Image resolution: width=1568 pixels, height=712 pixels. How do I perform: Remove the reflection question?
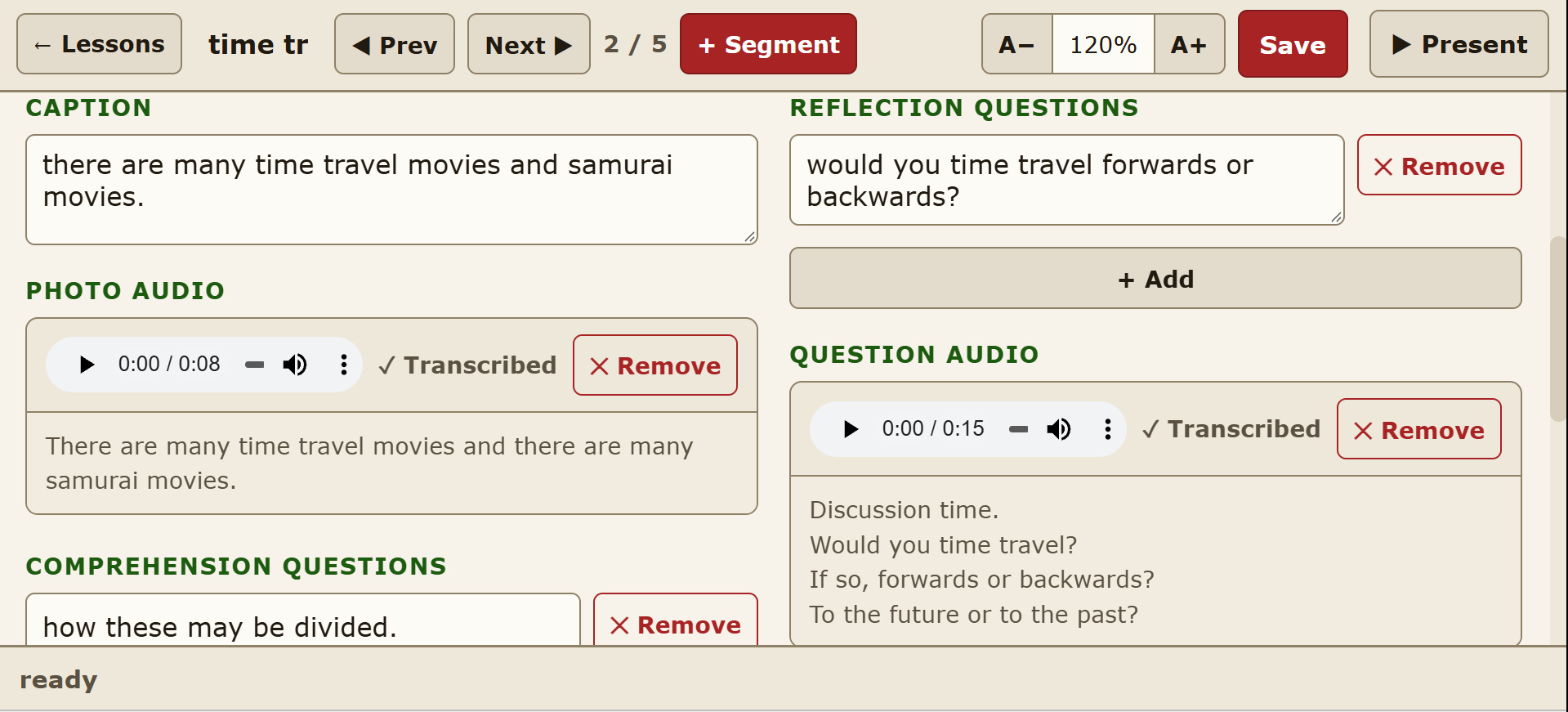(1440, 165)
